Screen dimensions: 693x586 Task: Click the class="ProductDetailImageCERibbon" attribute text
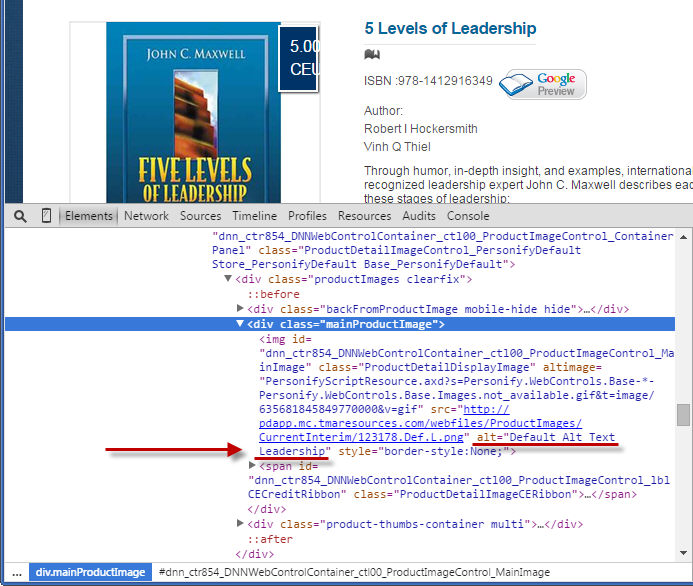pyautogui.click(x=466, y=494)
